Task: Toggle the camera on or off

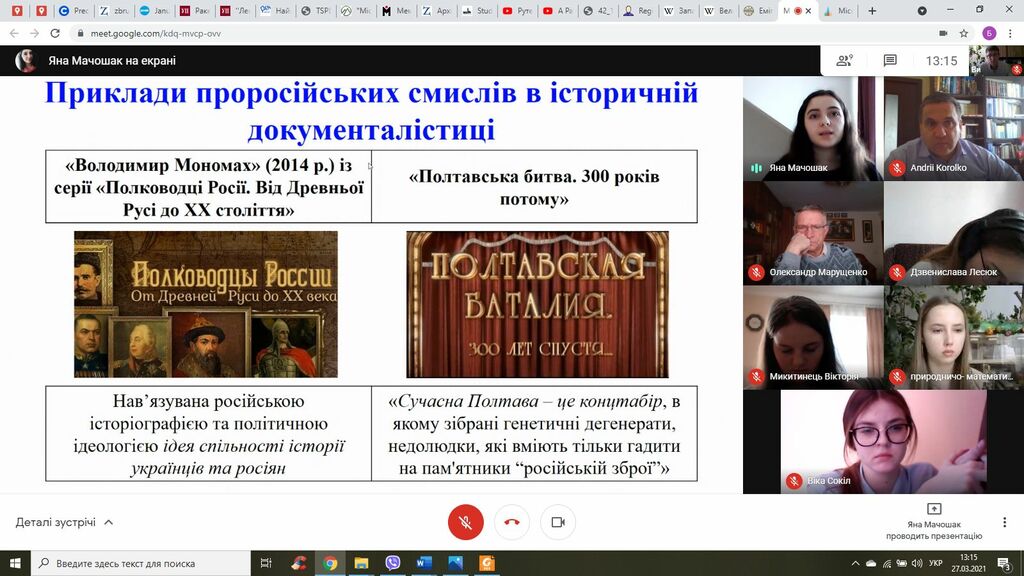Action: click(558, 522)
